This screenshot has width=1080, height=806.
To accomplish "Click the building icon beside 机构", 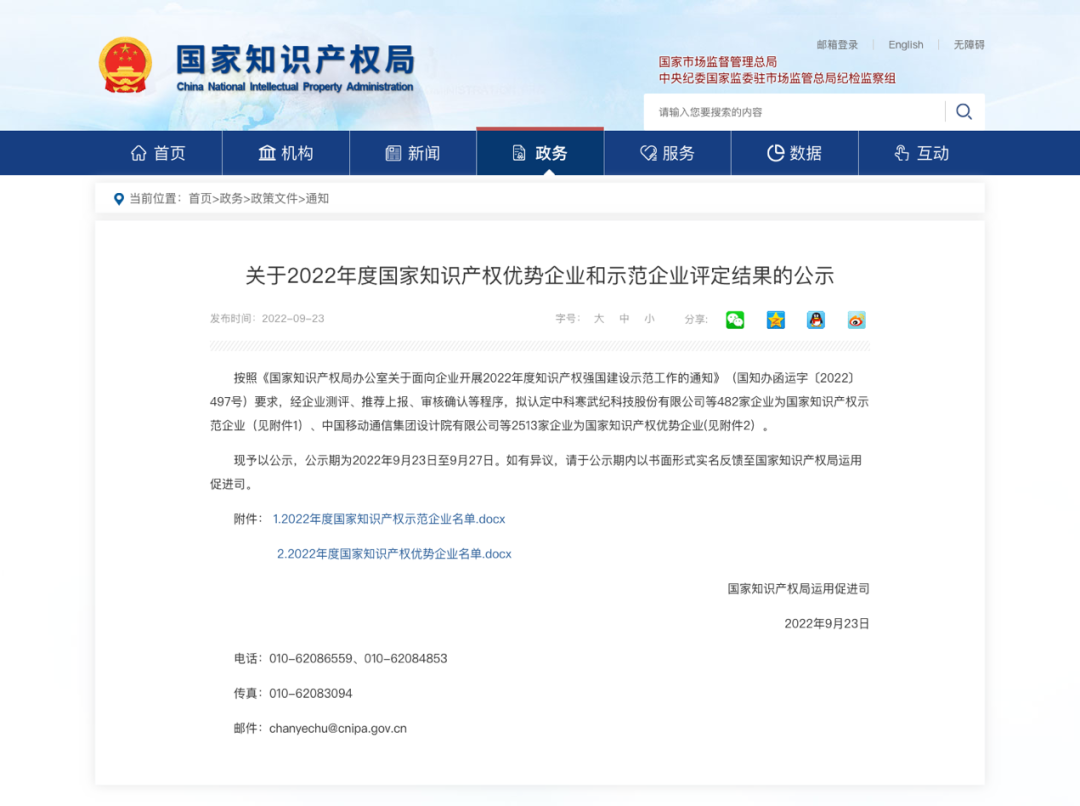I will [267, 153].
